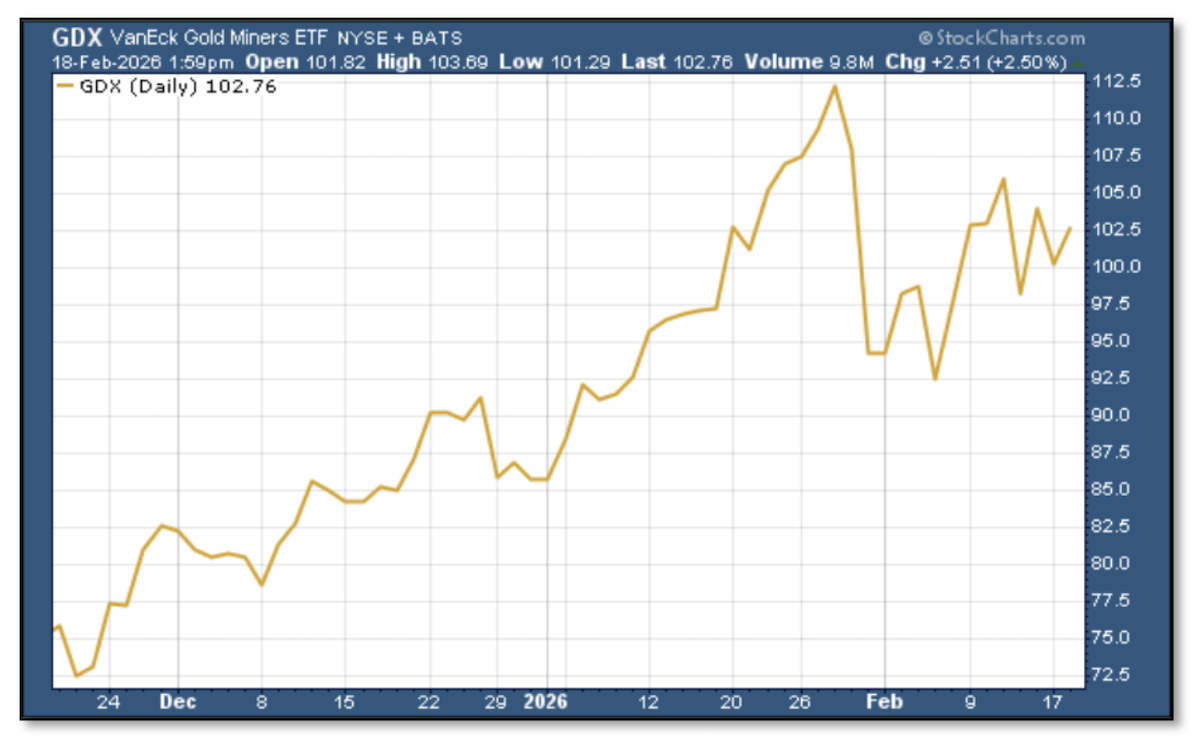Screen dimensions: 1200x751
Task: Click the 112.5 price axis label
Action: click(x=1116, y=81)
